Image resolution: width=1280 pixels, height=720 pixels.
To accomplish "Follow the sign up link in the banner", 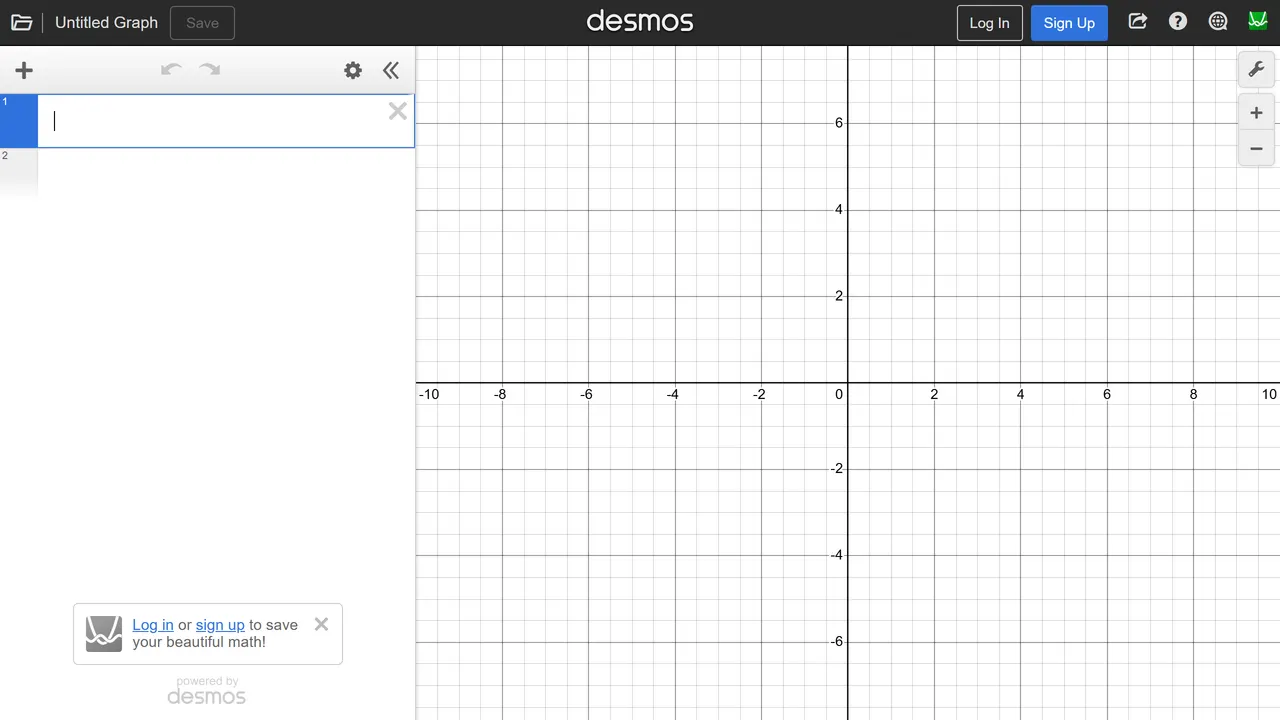I will [220, 625].
